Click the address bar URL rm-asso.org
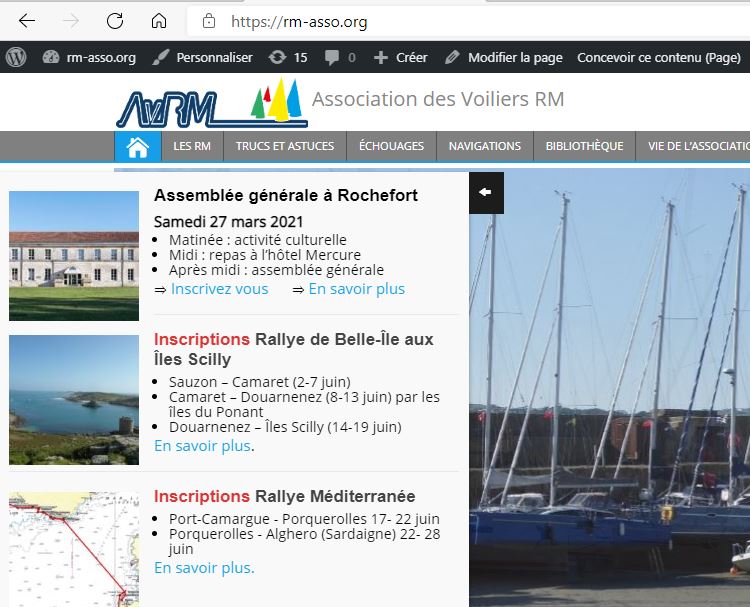Image resolution: width=750 pixels, height=607 pixels. tap(299, 22)
